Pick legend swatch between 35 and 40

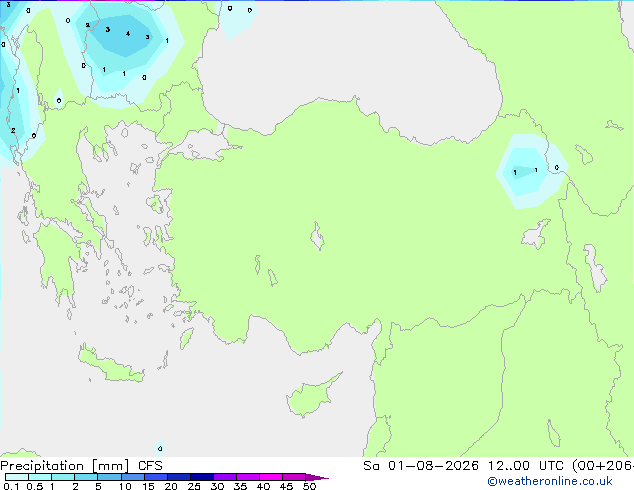coord(248,477)
